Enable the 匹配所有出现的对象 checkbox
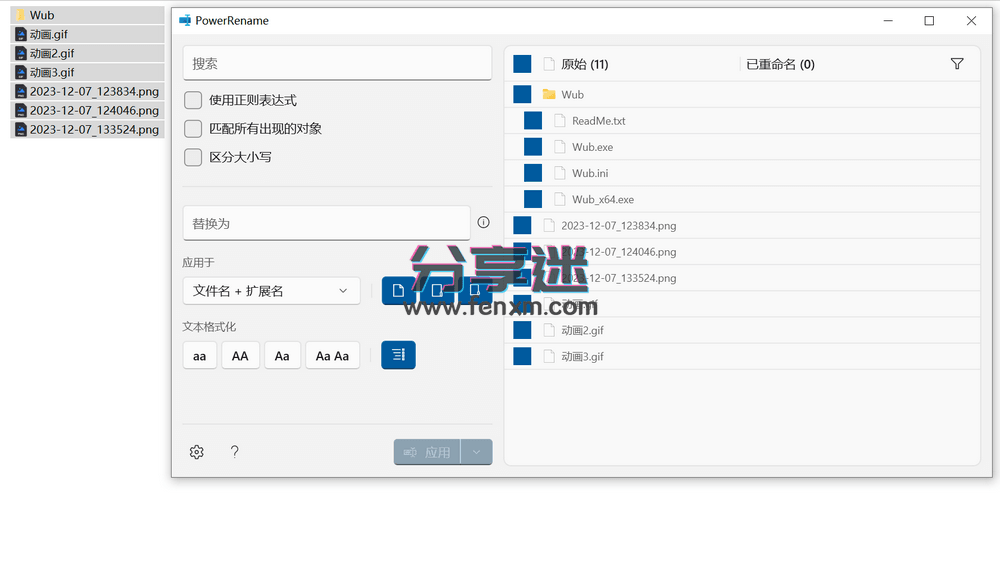The image size is (1000, 563). coord(193,128)
